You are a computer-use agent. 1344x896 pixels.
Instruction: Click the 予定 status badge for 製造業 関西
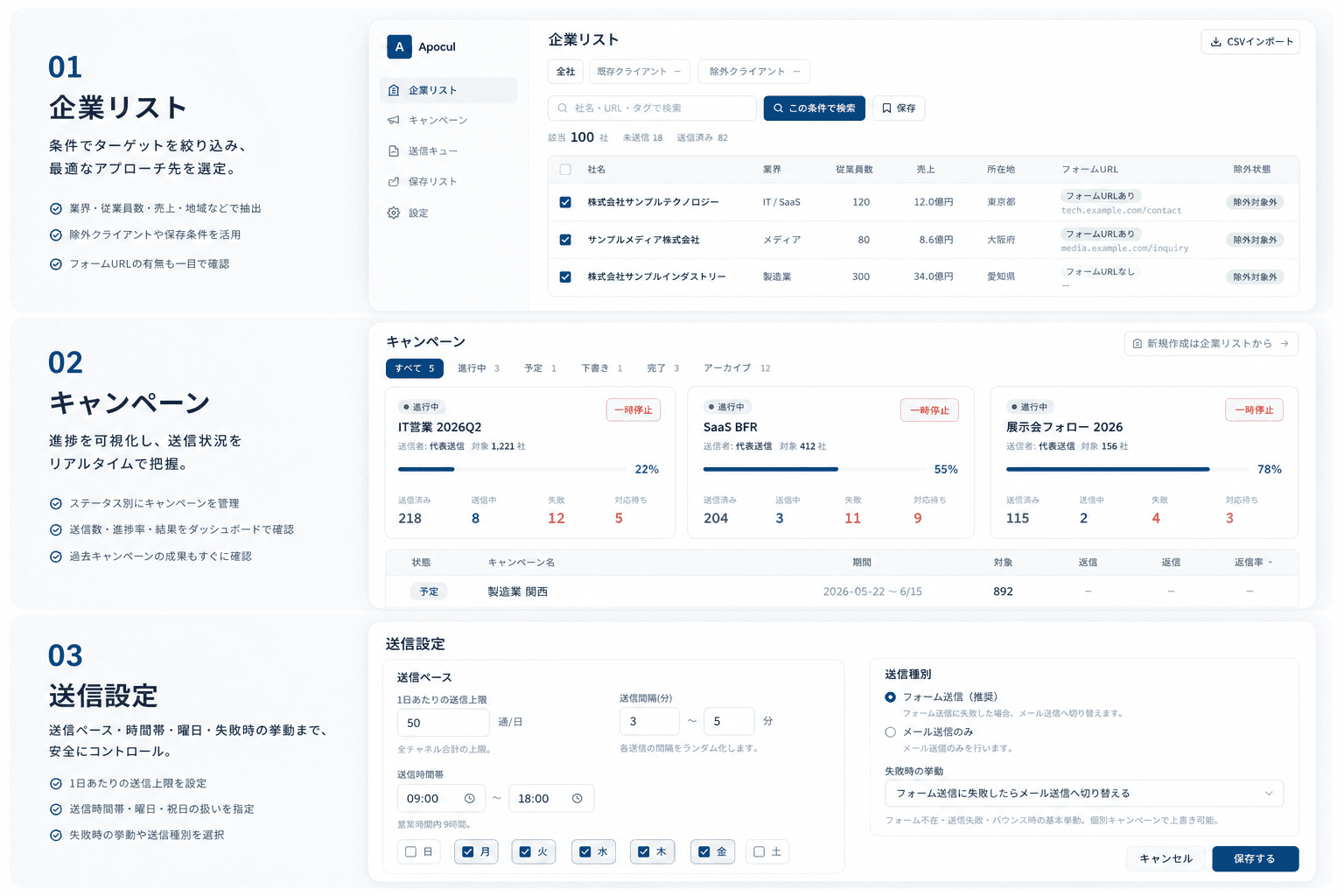click(429, 592)
